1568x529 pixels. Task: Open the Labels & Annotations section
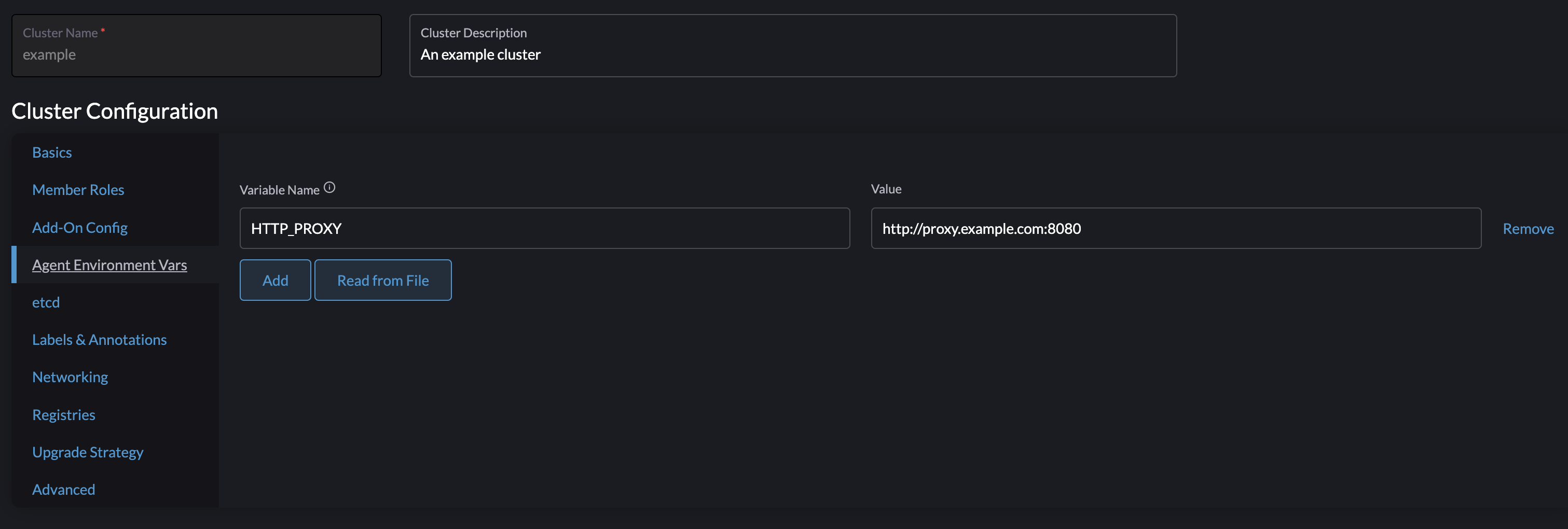[x=99, y=339]
